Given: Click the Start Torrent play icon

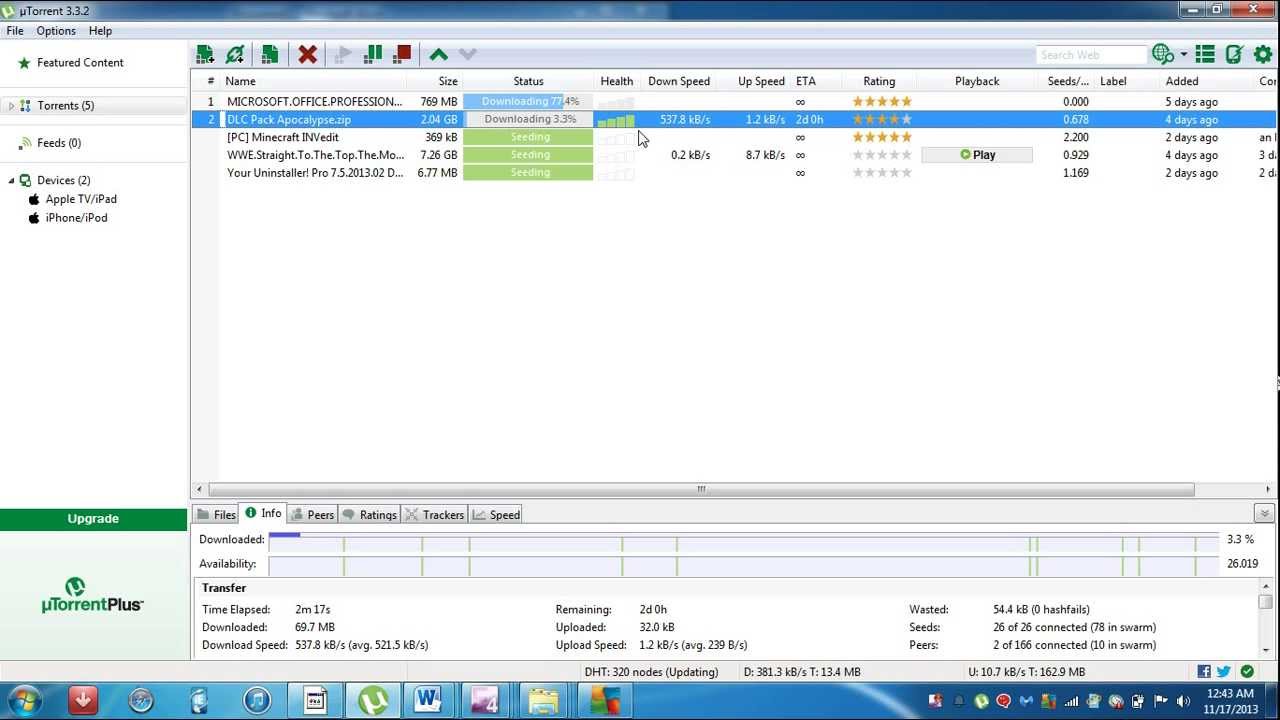Looking at the screenshot, I should (344, 54).
